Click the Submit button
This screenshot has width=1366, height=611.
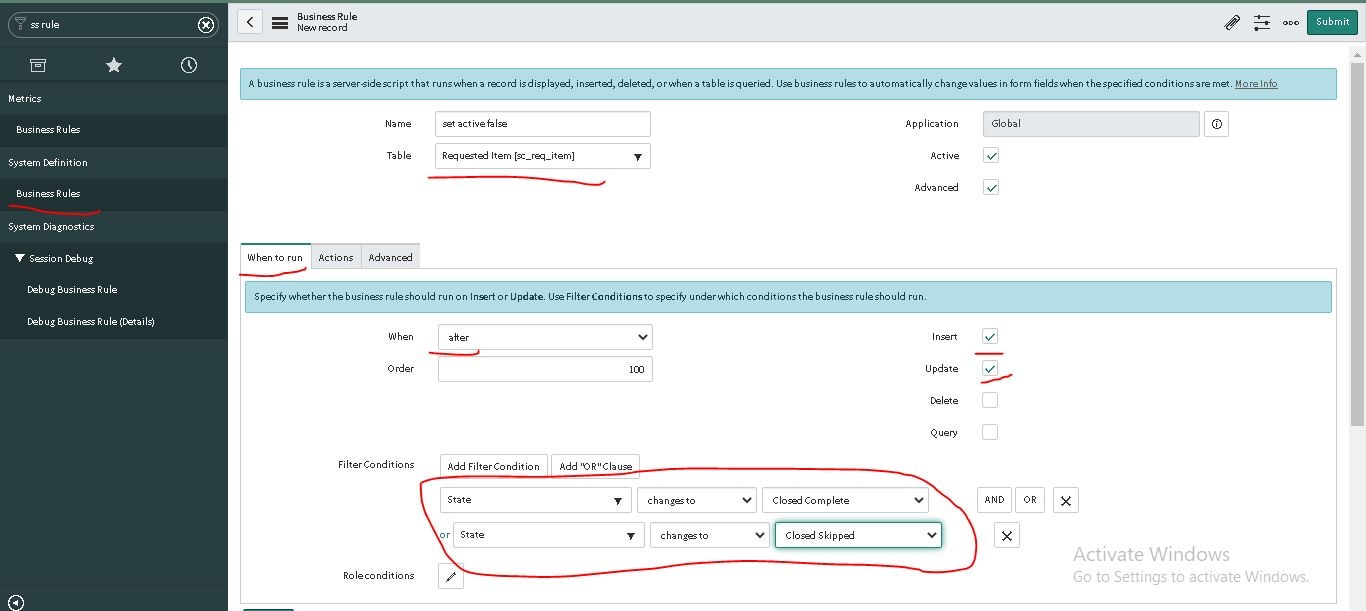point(1332,21)
